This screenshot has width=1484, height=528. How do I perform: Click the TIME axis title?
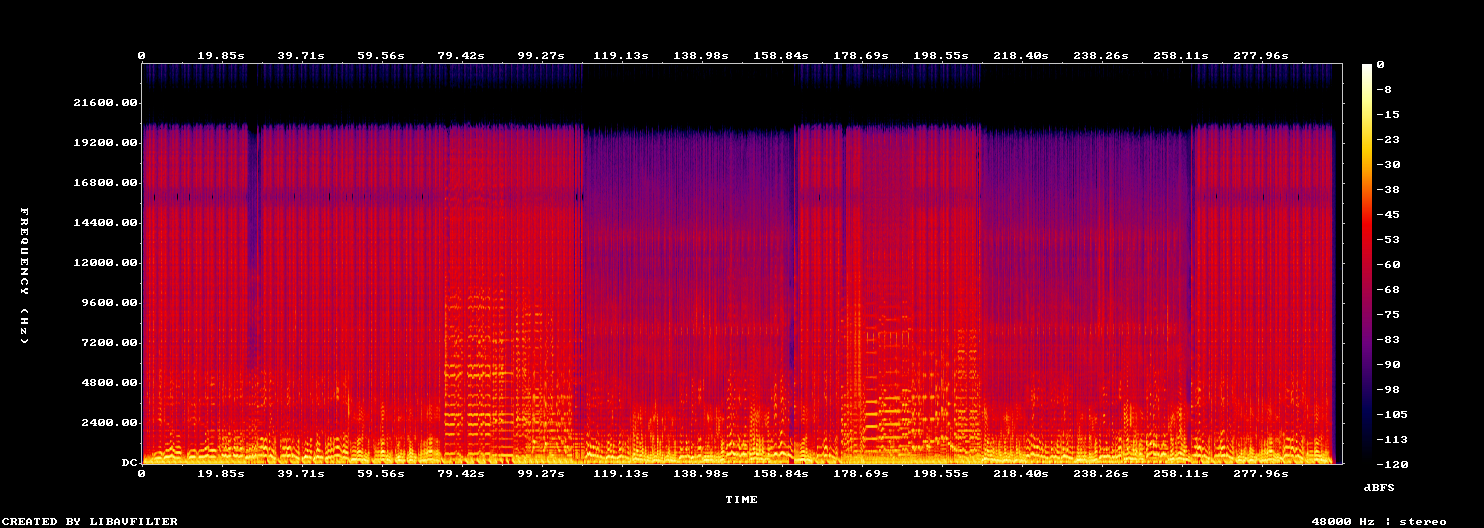[x=741, y=499]
